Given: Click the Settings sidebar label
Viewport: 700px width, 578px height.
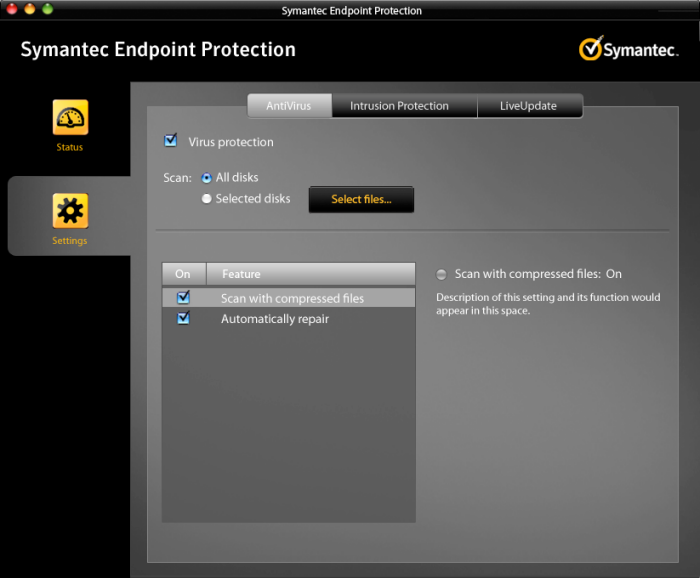Looking at the screenshot, I should pos(70,241).
